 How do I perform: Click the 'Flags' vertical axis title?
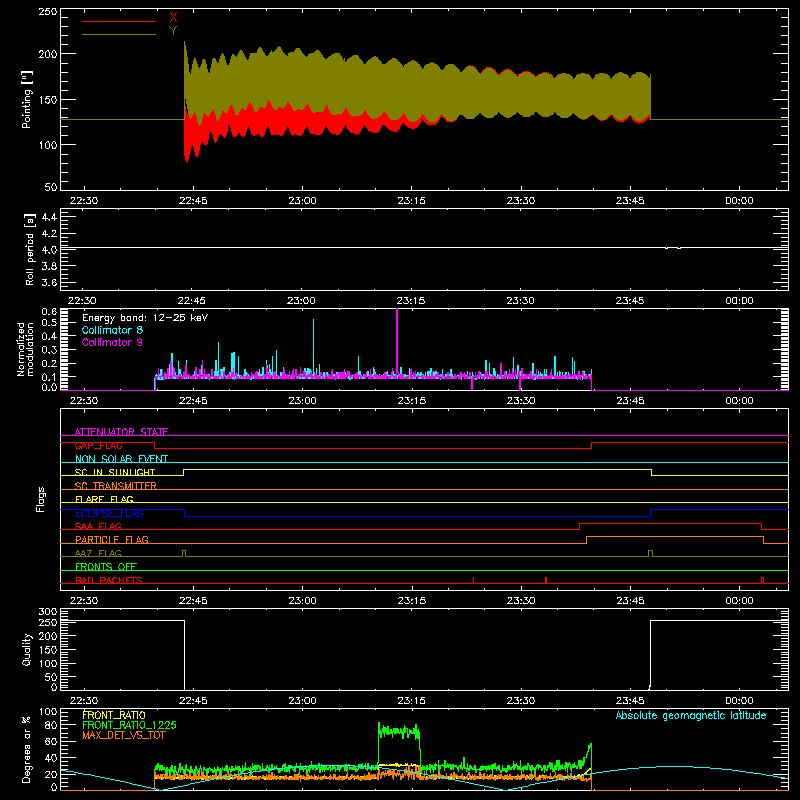pyautogui.click(x=41, y=499)
